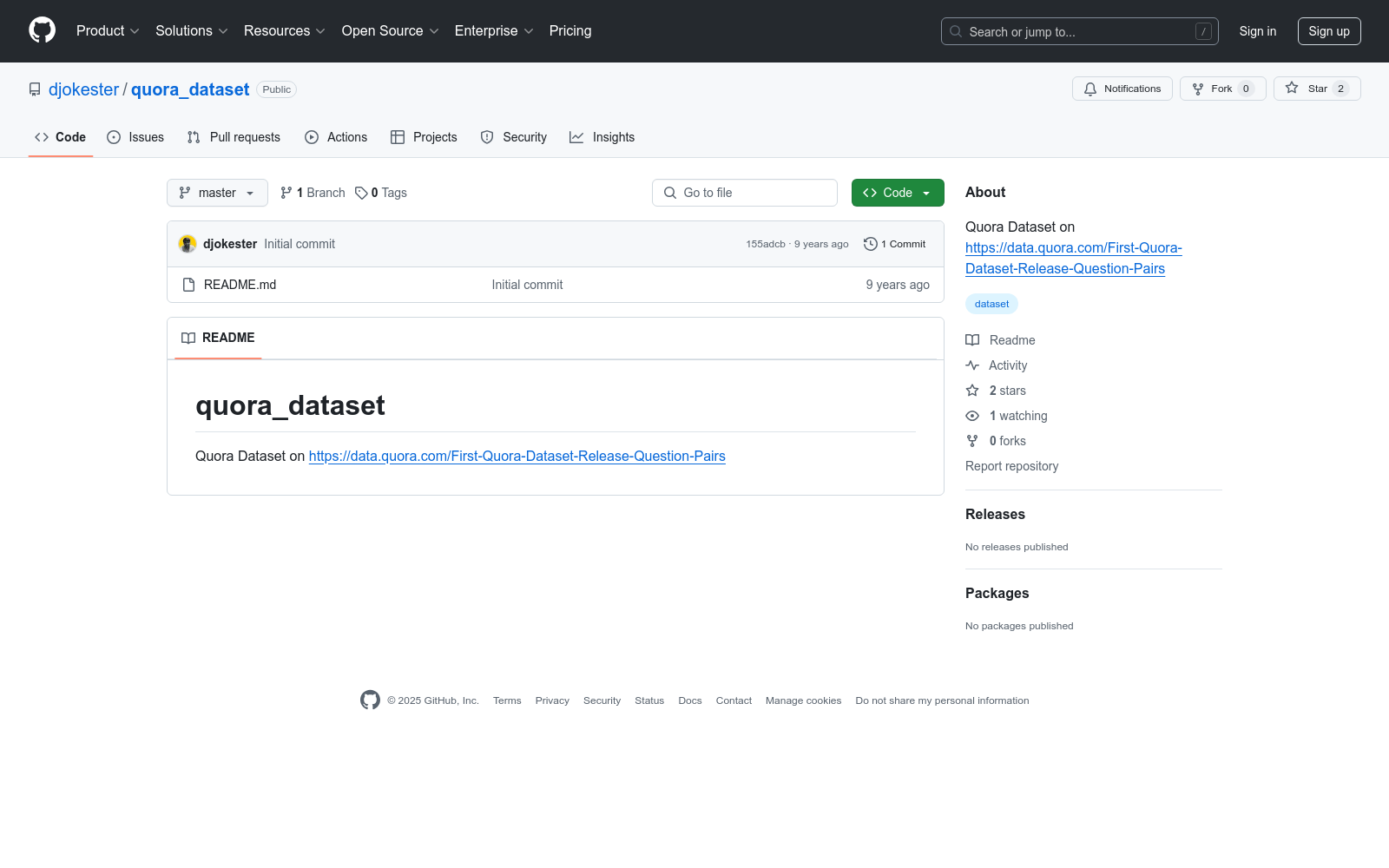Expand the Open Source menu
1389x868 pixels.
click(391, 30)
